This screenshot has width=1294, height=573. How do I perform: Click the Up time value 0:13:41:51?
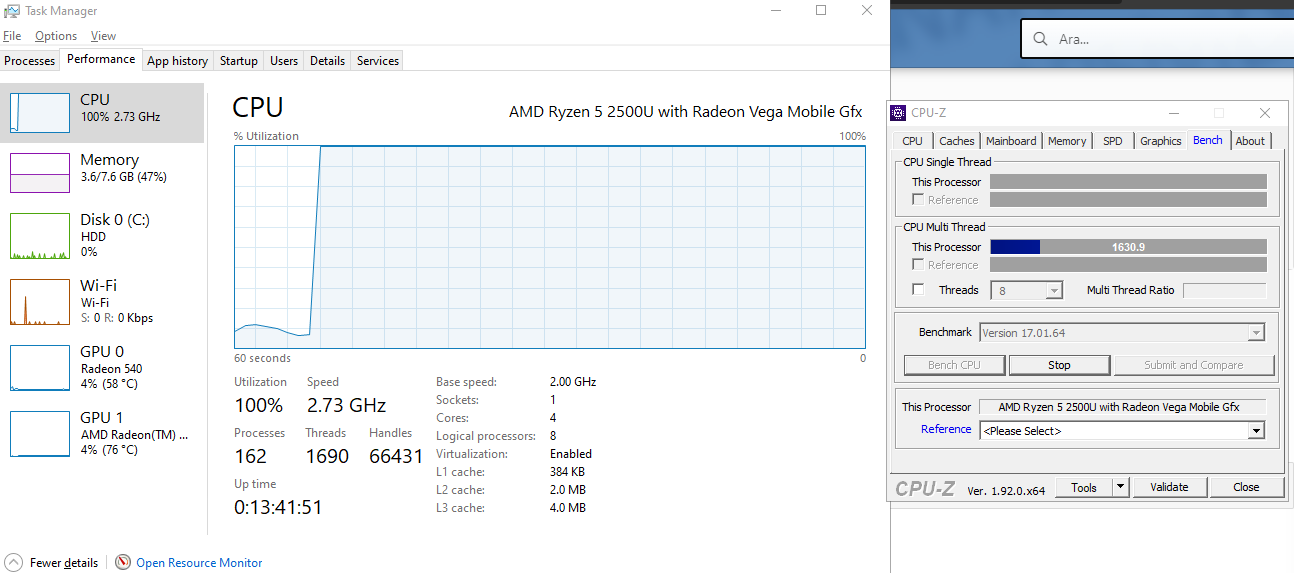click(278, 507)
